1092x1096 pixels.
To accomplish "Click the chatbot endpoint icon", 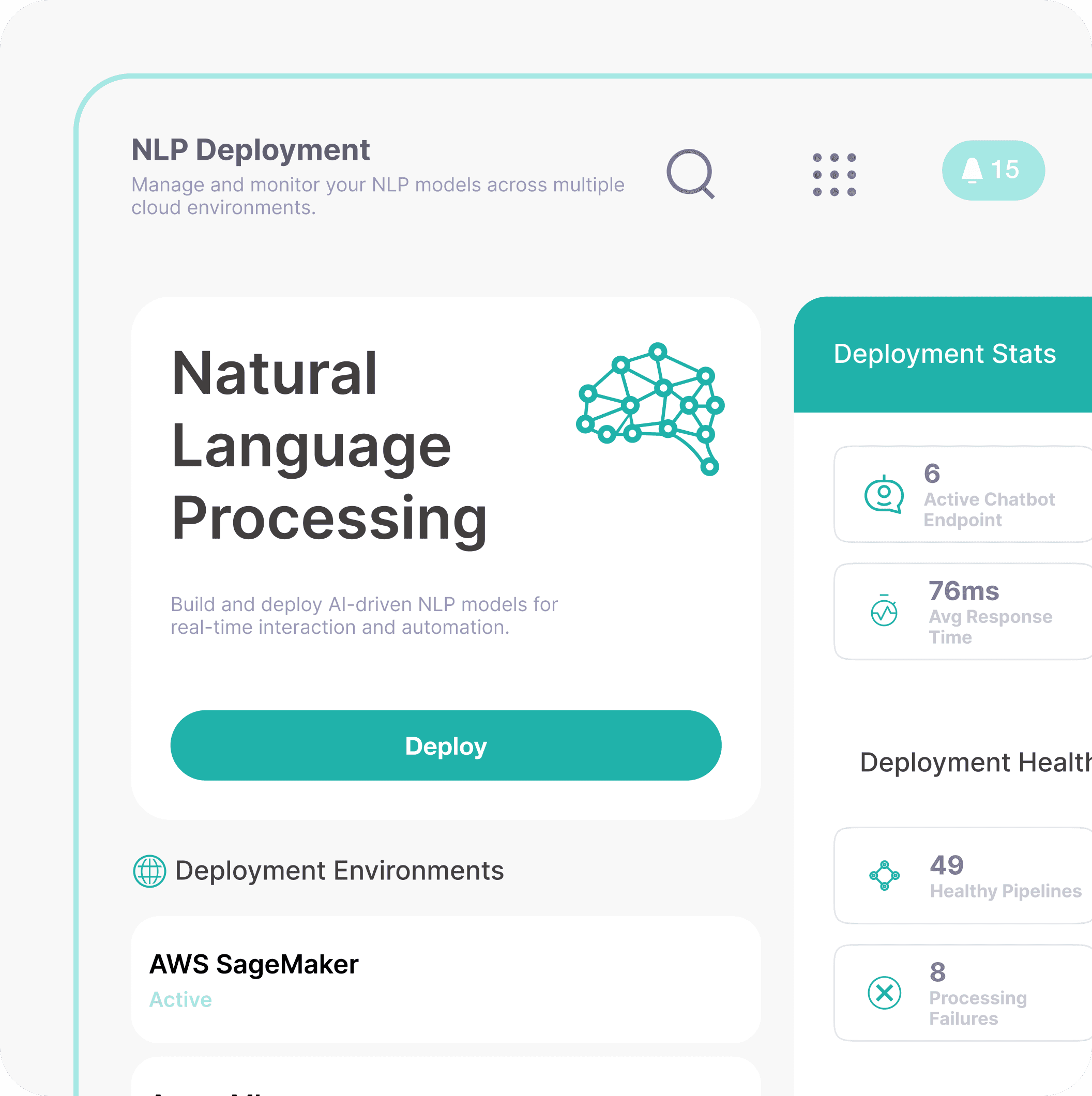I will 884,495.
